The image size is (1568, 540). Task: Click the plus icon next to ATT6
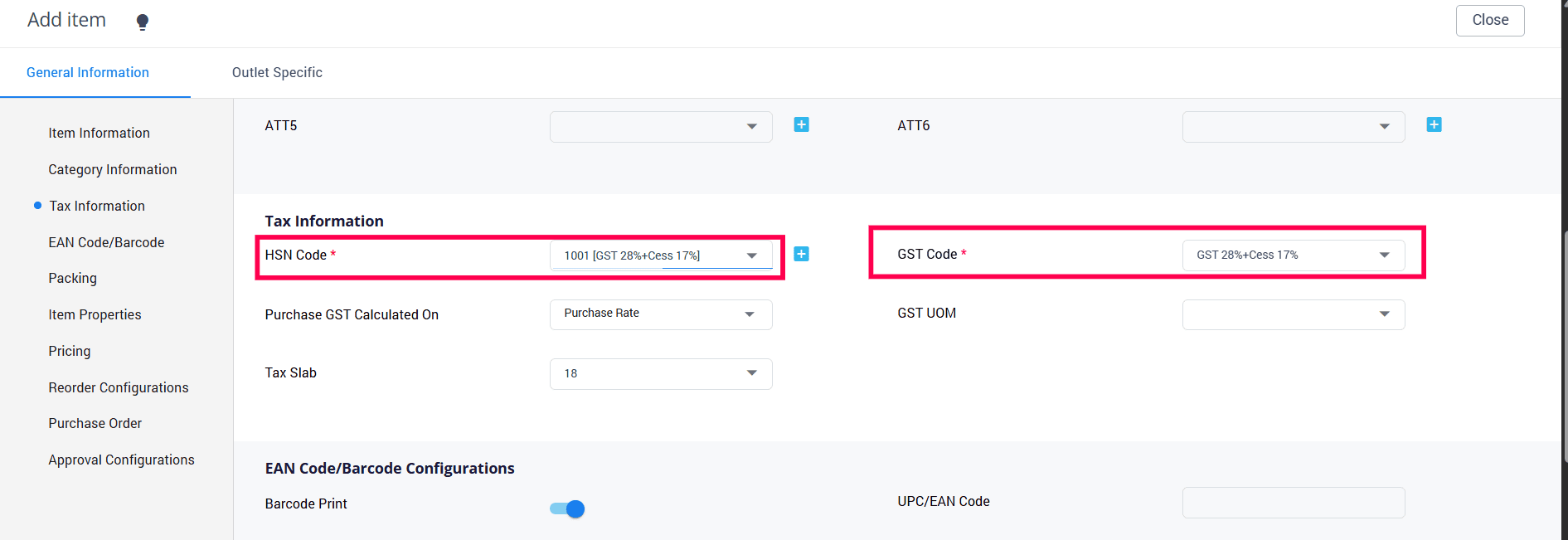click(x=1434, y=124)
